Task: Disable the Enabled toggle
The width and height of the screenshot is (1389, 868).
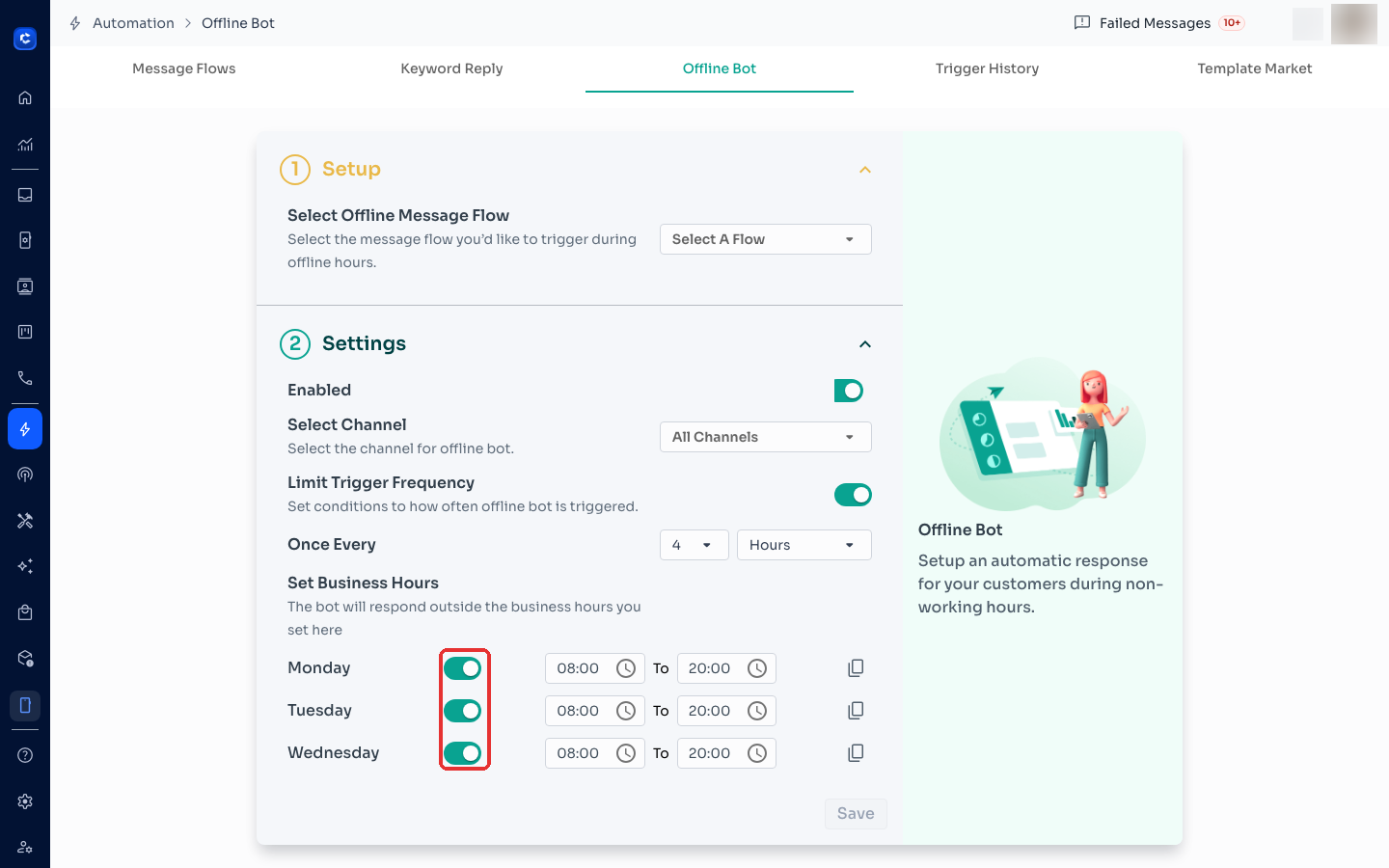Action: (849, 391)
